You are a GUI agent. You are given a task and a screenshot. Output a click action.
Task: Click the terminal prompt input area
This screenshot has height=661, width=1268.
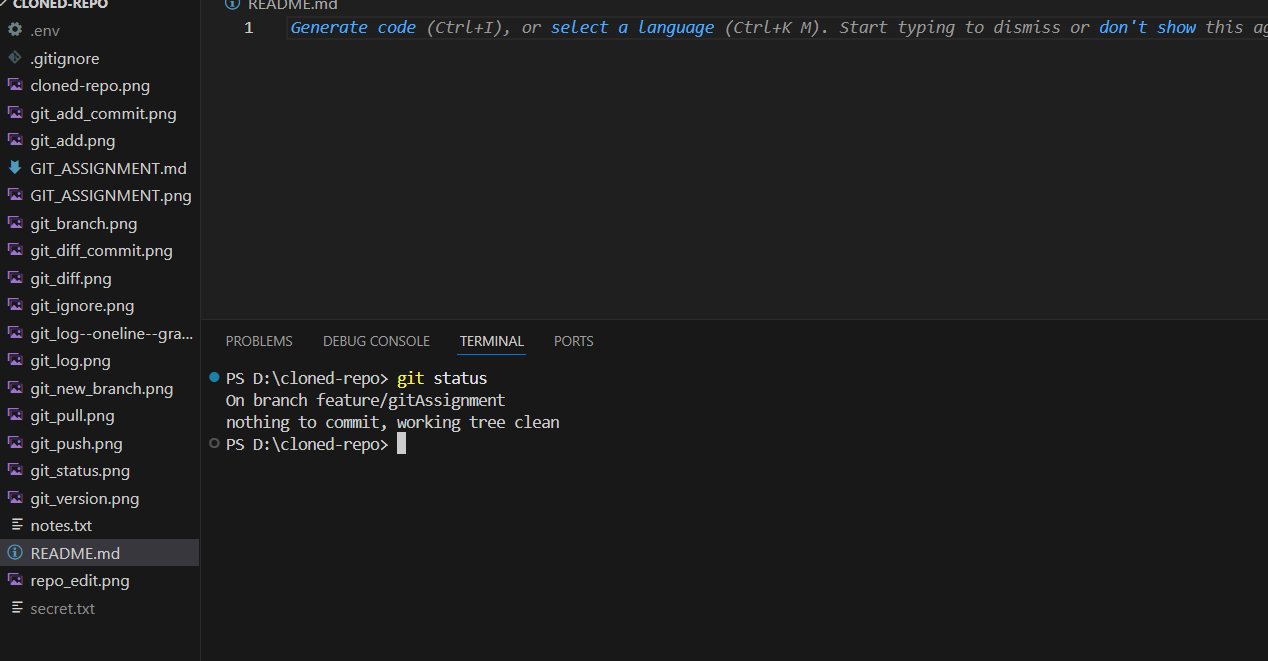[401, 443]
